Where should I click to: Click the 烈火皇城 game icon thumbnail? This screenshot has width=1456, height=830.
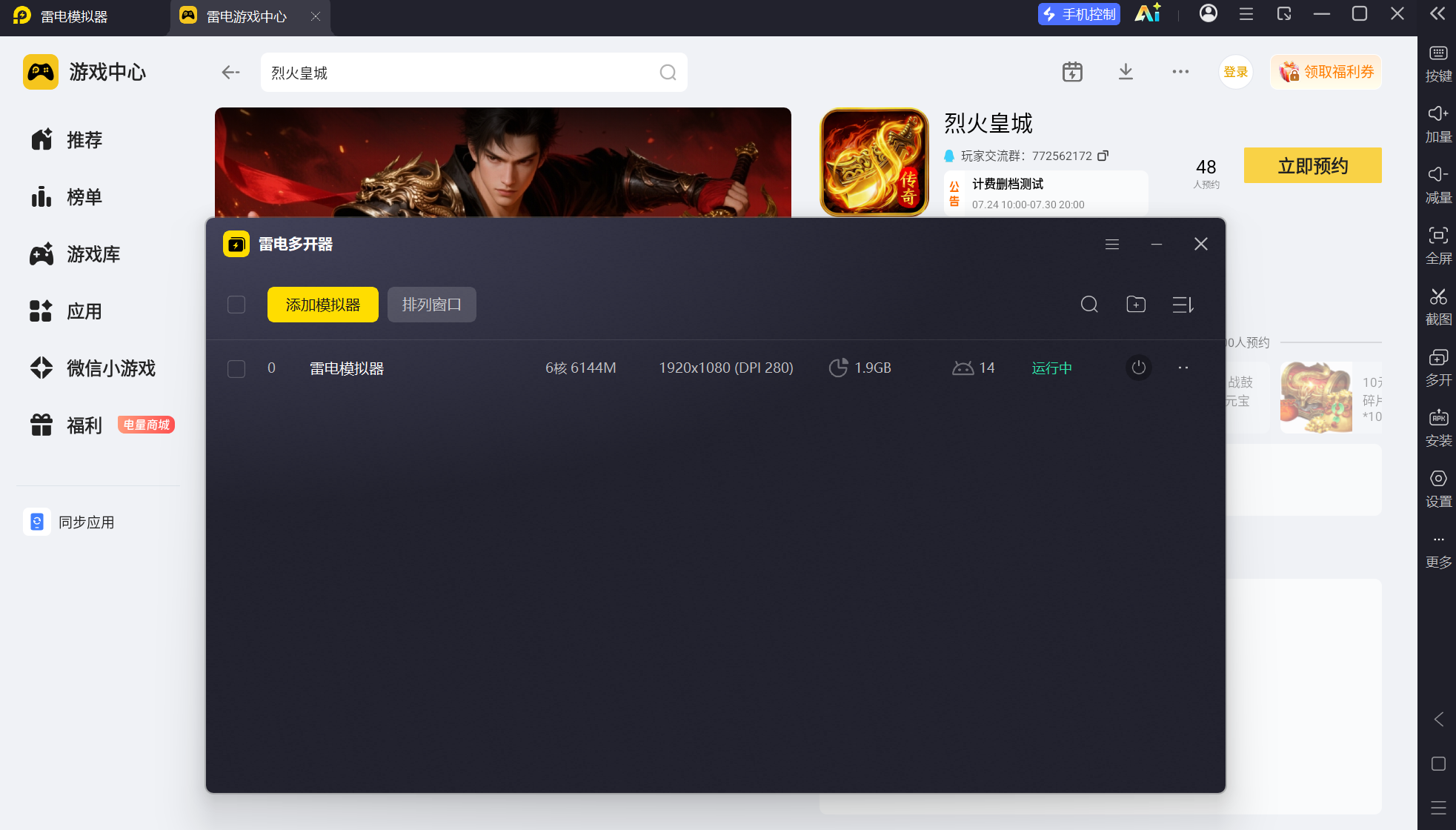pos(874,162)
